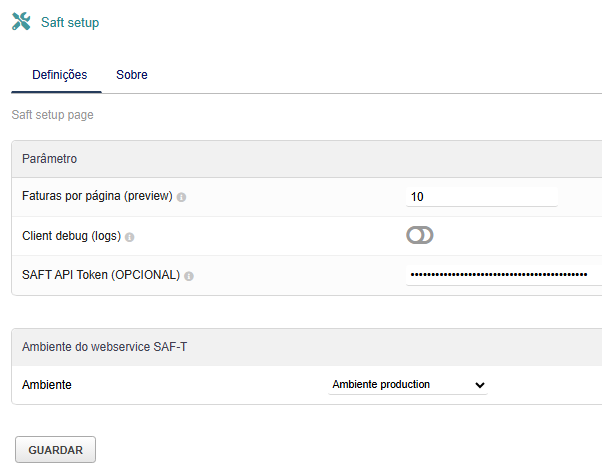
Task: Focus the Faturas por página input field
Action: tap(481, 197)
